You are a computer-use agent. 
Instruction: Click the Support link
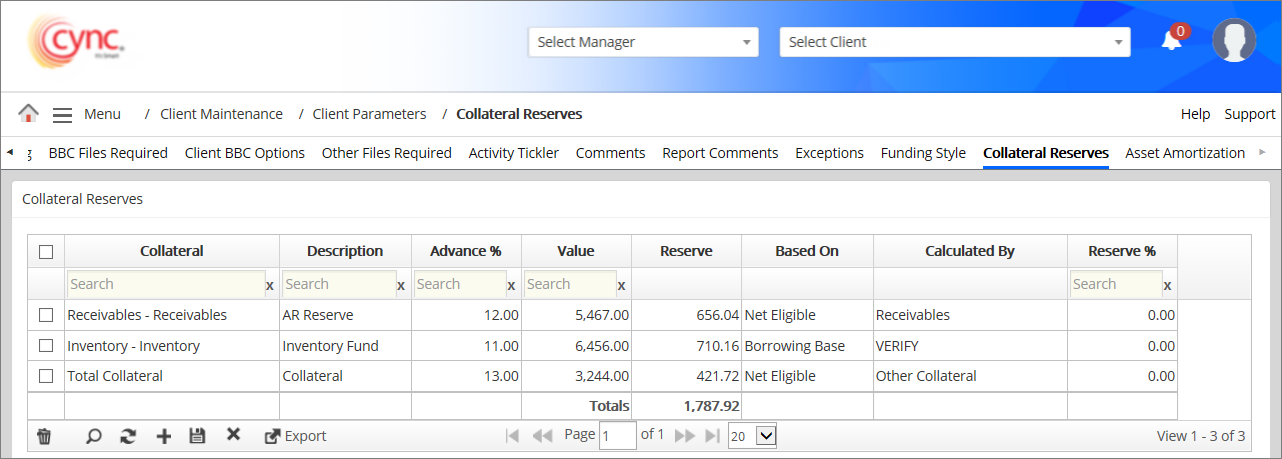(x=1249, y=114)
